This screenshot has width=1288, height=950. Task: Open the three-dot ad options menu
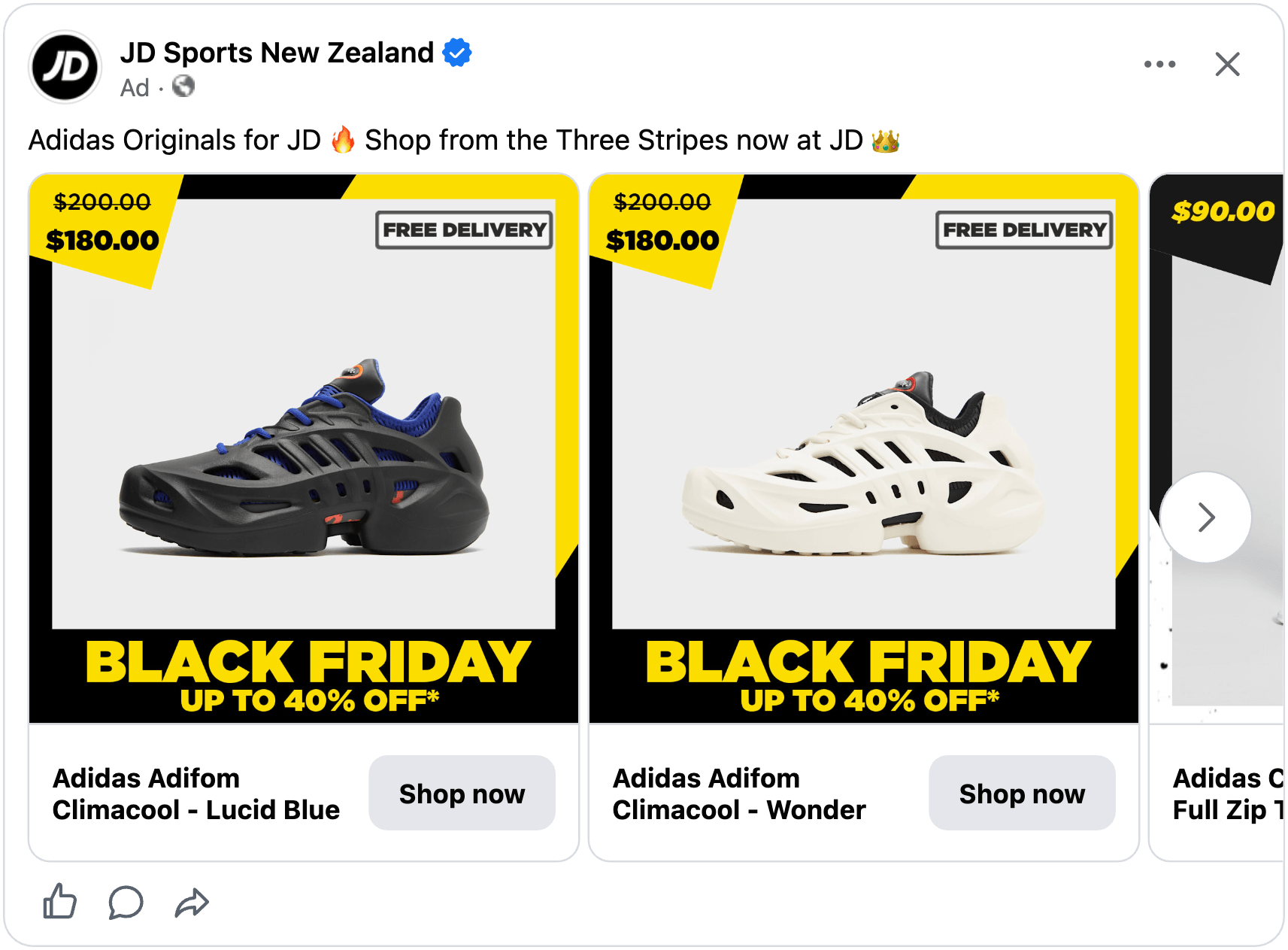tap(1159, 64)
